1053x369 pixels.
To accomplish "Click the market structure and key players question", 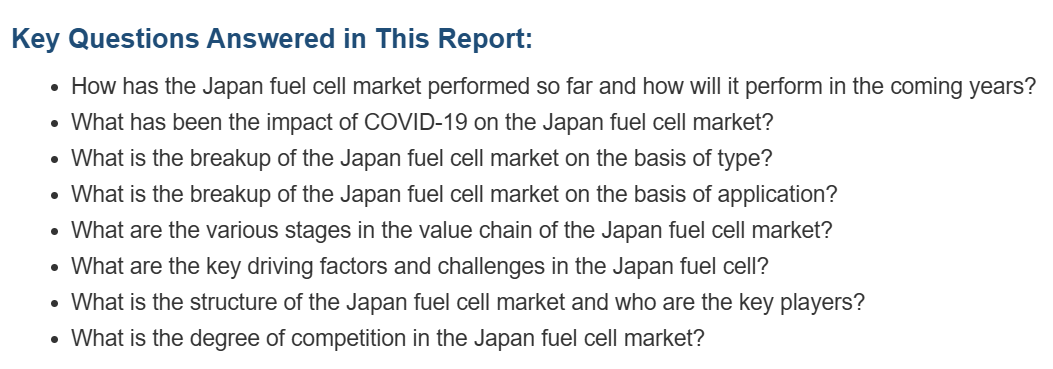I will point(468,302).
